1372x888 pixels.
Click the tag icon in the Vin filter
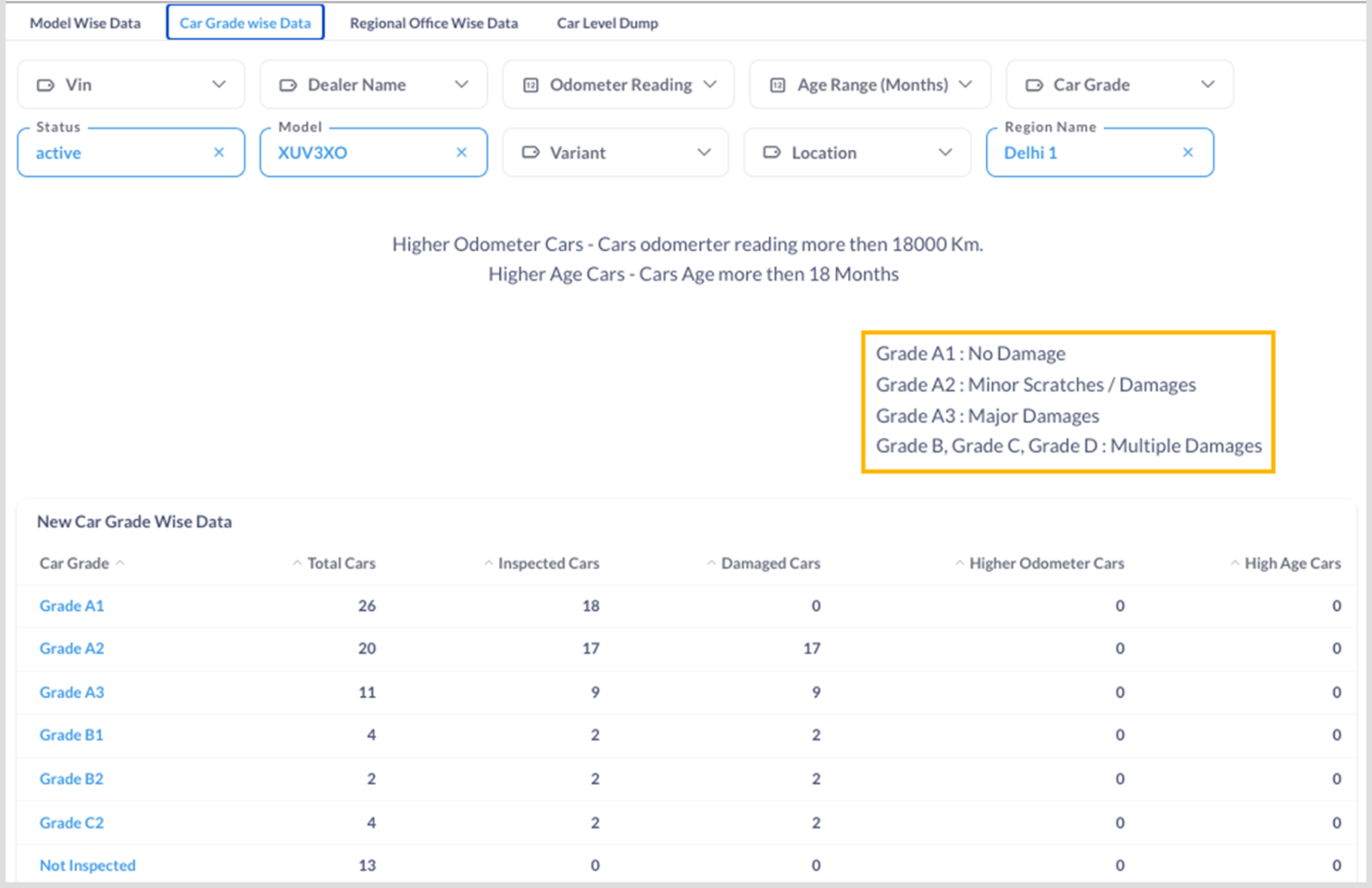point(45,84)
